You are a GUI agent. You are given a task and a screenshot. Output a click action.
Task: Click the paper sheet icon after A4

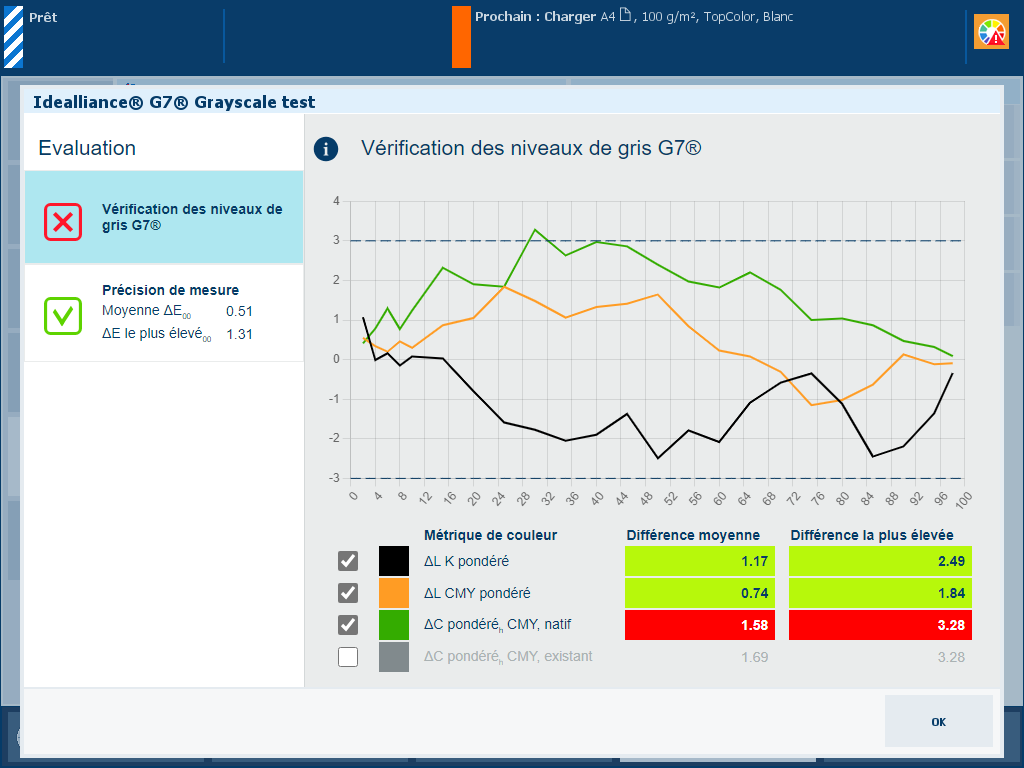625,15
